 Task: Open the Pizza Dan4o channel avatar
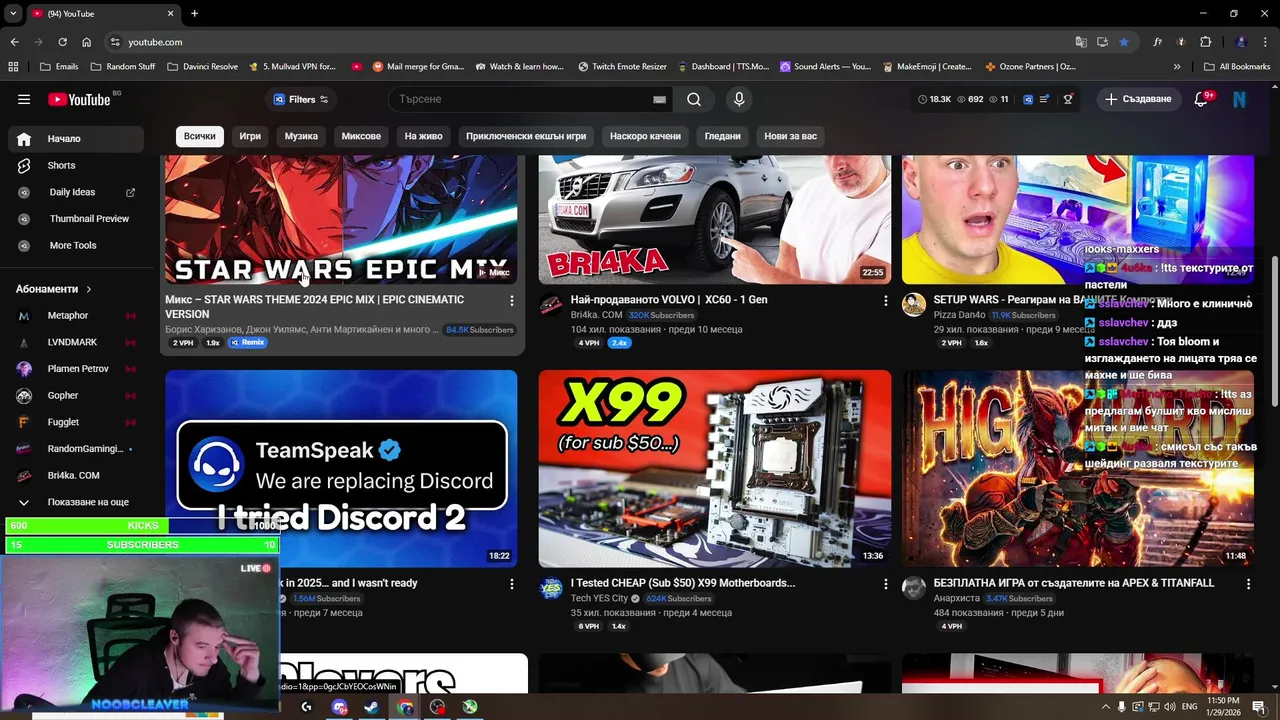tap(914, 305)
